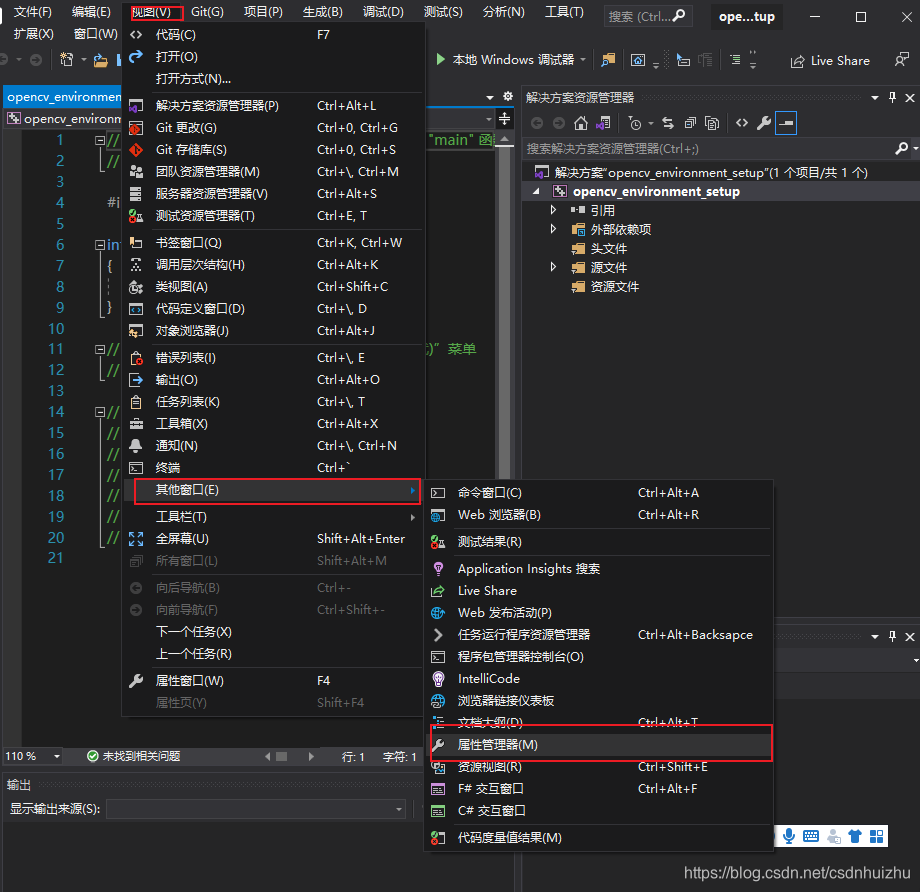
Task: Click the collapse all icon in Solution Explorer
Action: [690, 123]
